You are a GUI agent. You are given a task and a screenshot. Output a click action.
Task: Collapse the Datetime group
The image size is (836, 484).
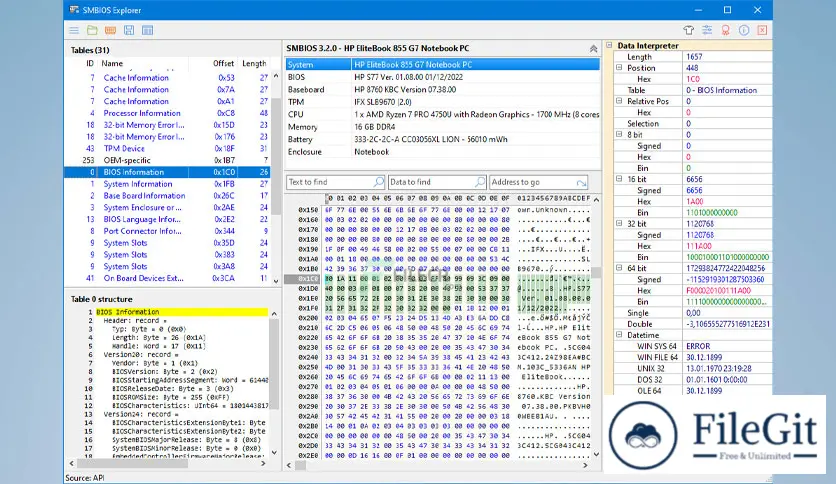click(x=619, y=335)
